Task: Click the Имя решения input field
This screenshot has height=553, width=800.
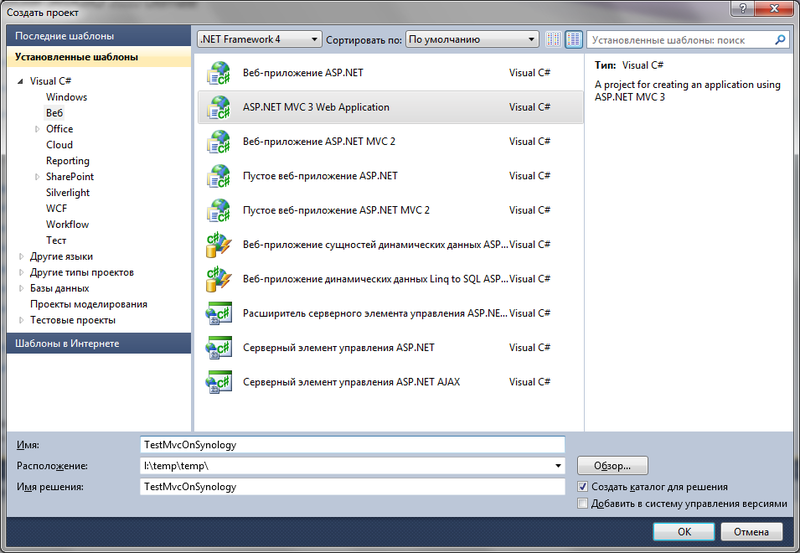Action: (352, 487)
